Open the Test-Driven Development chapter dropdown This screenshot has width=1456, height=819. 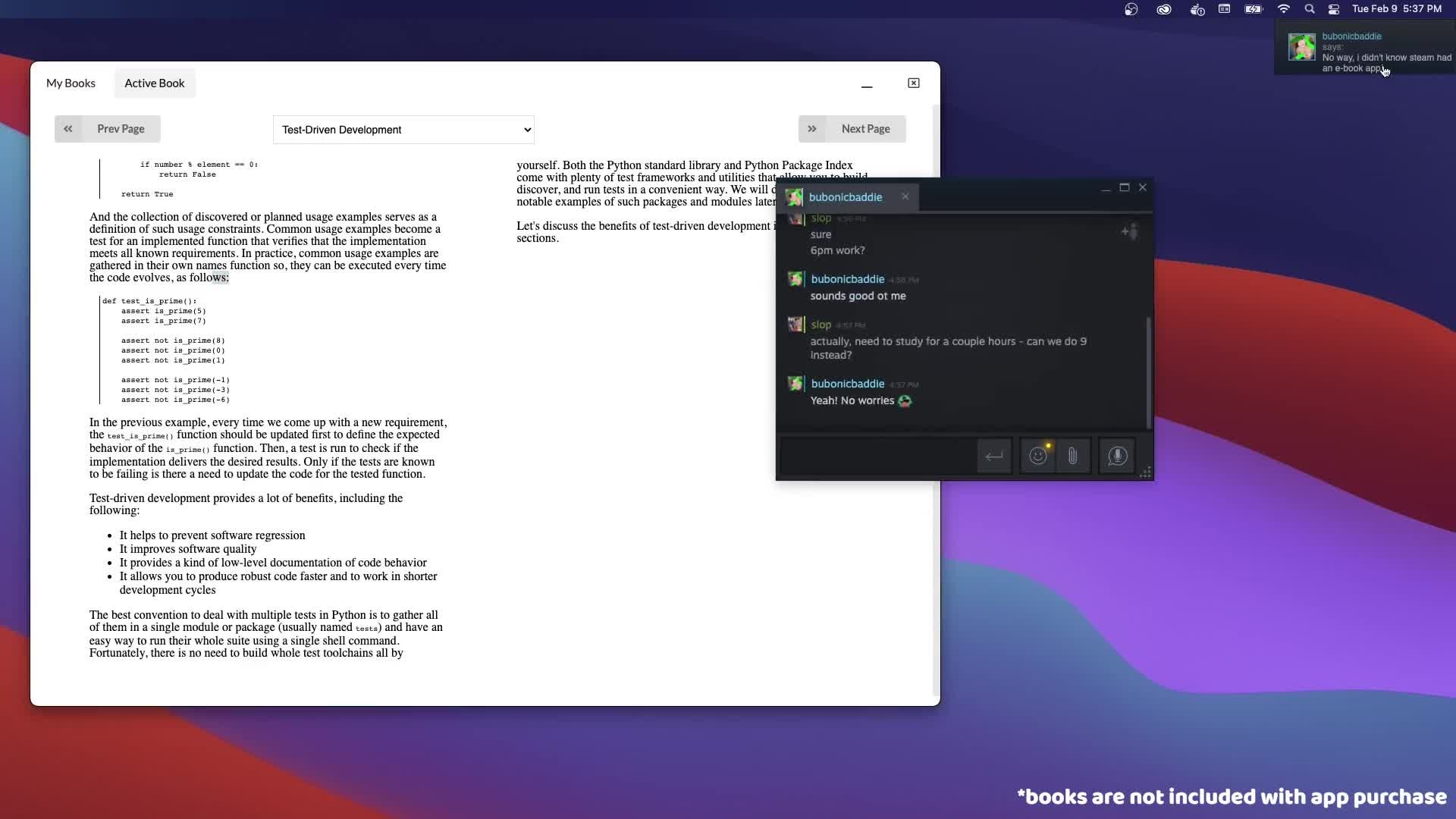coord(403,130)
